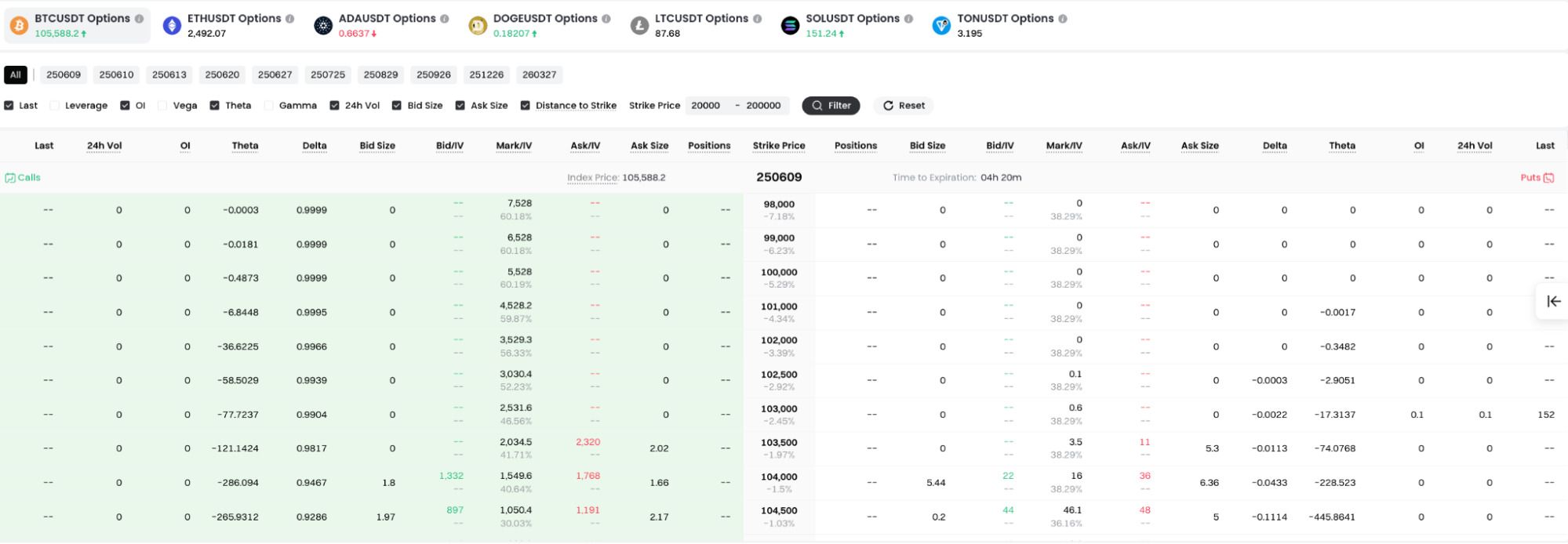The height and width of the screenshot is (544, 1568).
Task: Edit maximum strike price field
Action: [763, 106]
